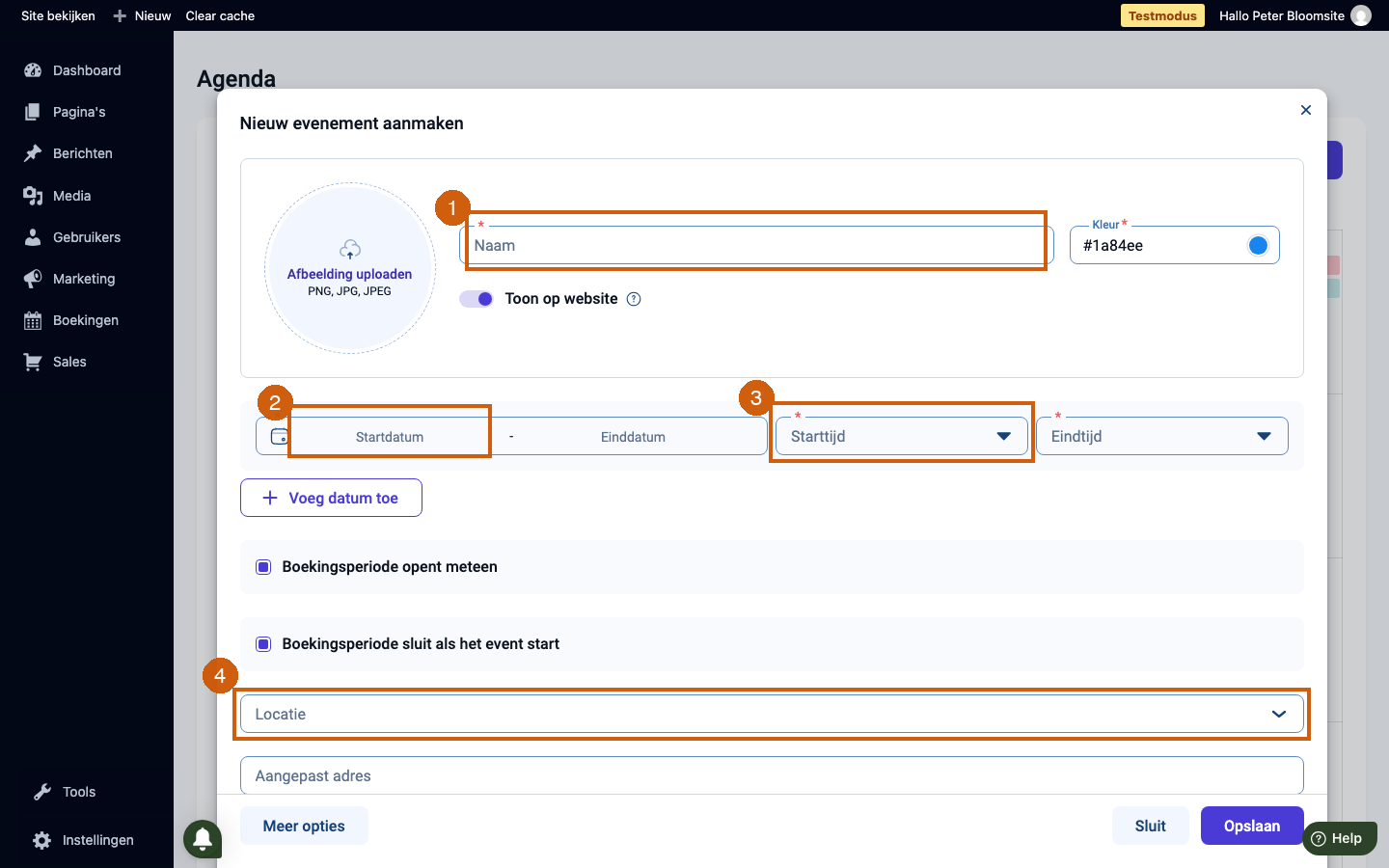This screenshot has height=868, width=1389.
Task: Click the Instellingen gear icon
Action: [x=42, y=840]
